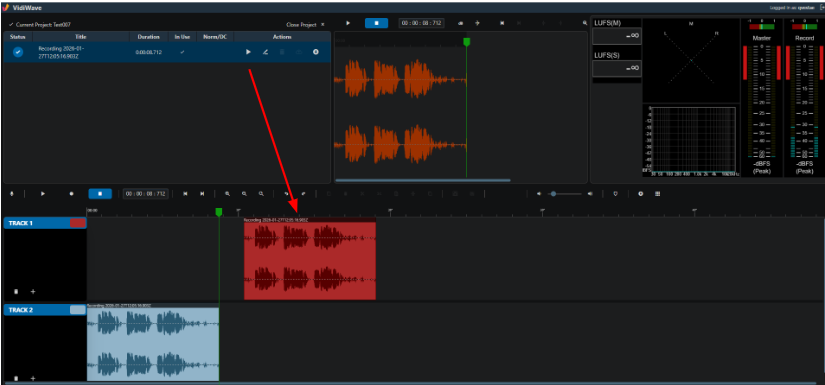The width and height of the screenshot is (825, 385).
Task: Click the timeline record button
Action: (x=72, y=194)
